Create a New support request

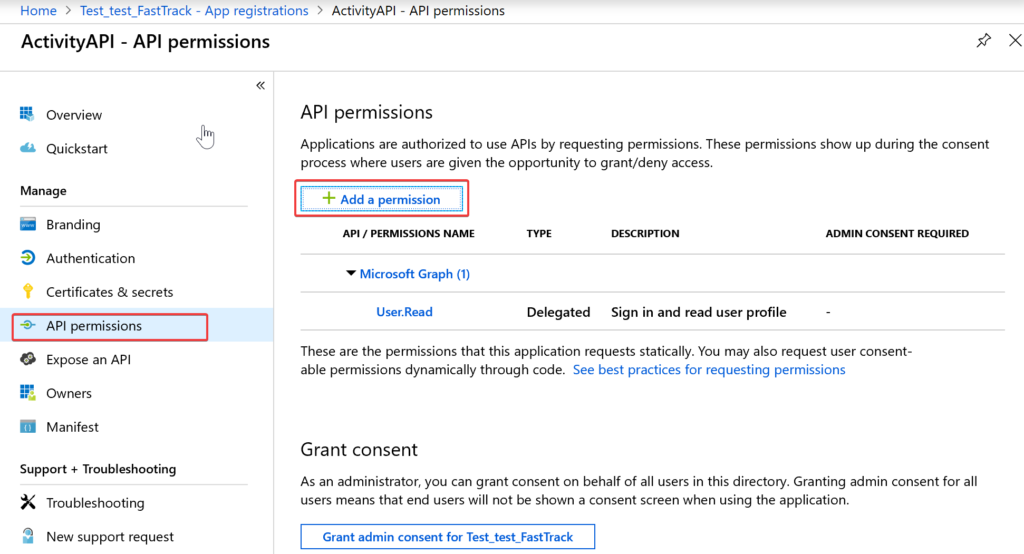110,537
